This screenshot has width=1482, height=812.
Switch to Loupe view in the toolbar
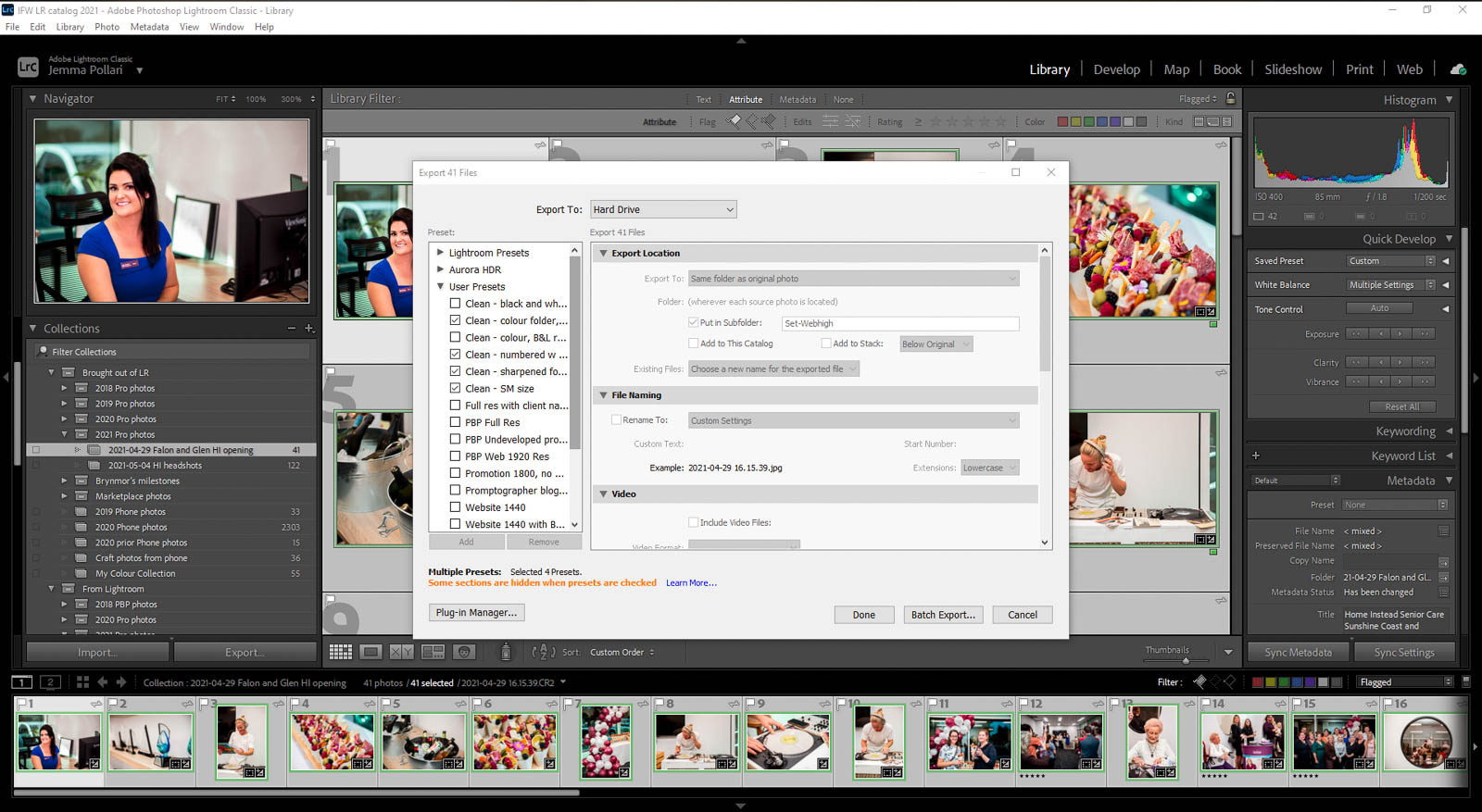[x=370, y=652]
